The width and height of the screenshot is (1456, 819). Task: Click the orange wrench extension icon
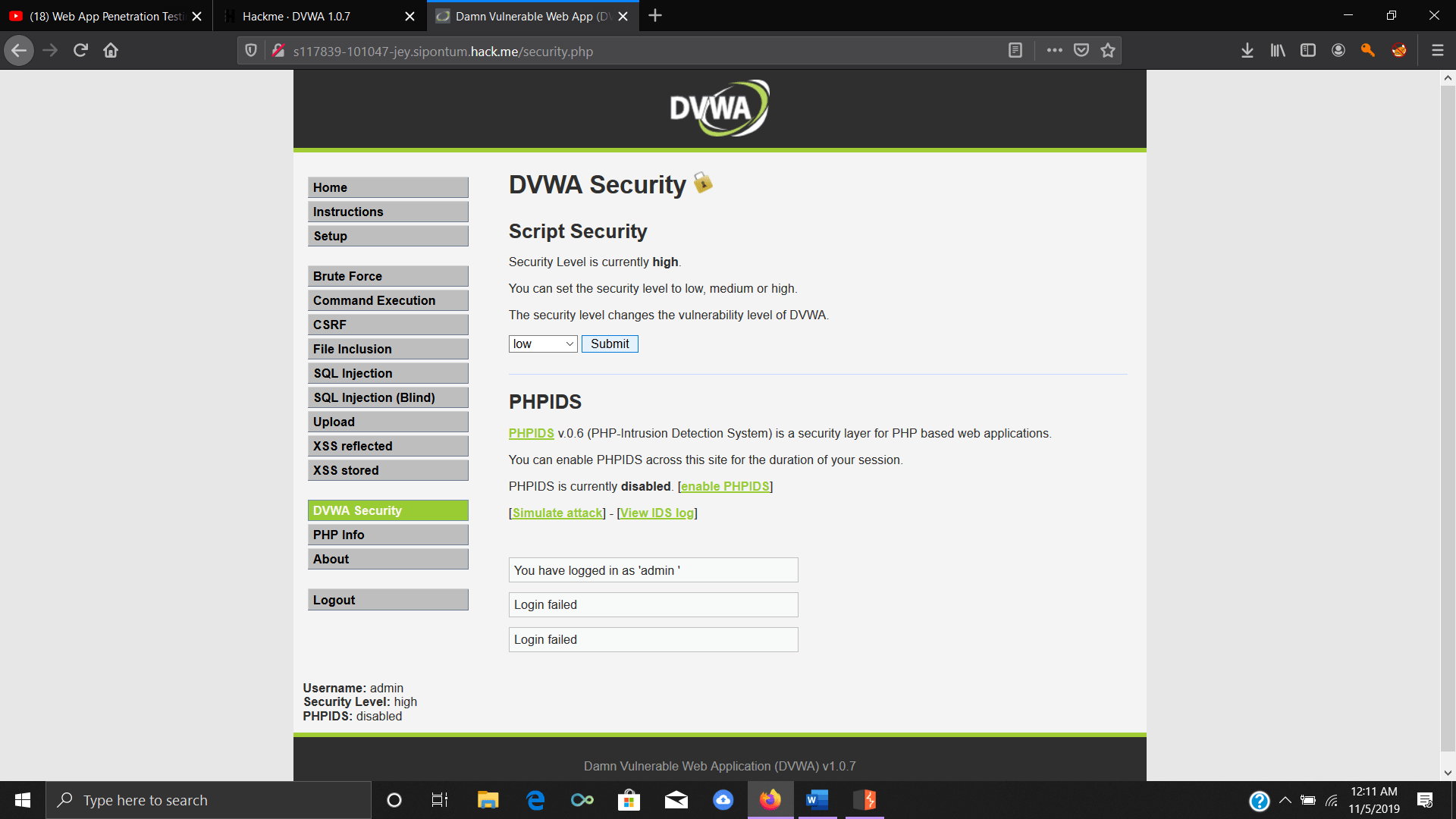tap(1368, 51)
